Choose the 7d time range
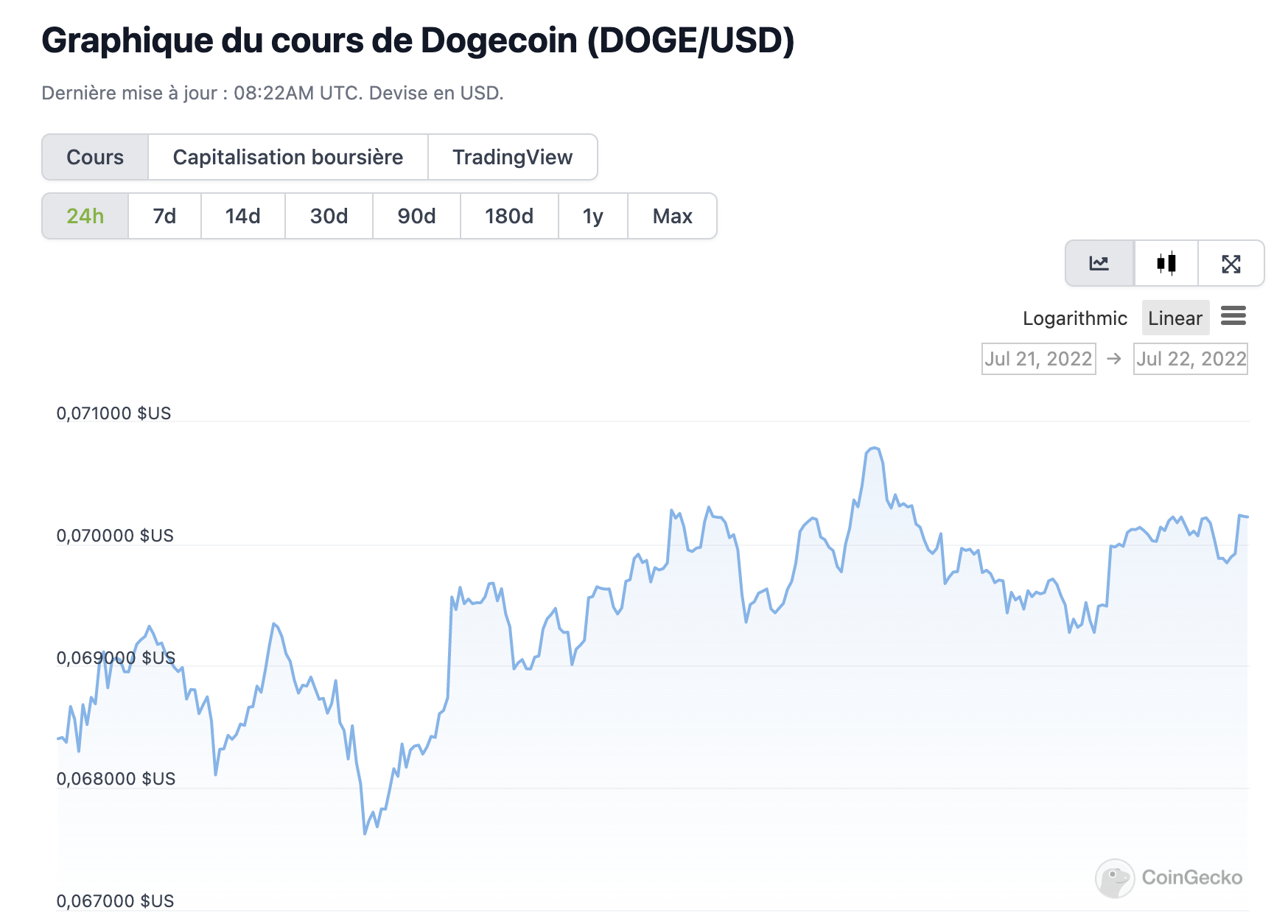Screen dimensions: 1288x924 point(164,216)
